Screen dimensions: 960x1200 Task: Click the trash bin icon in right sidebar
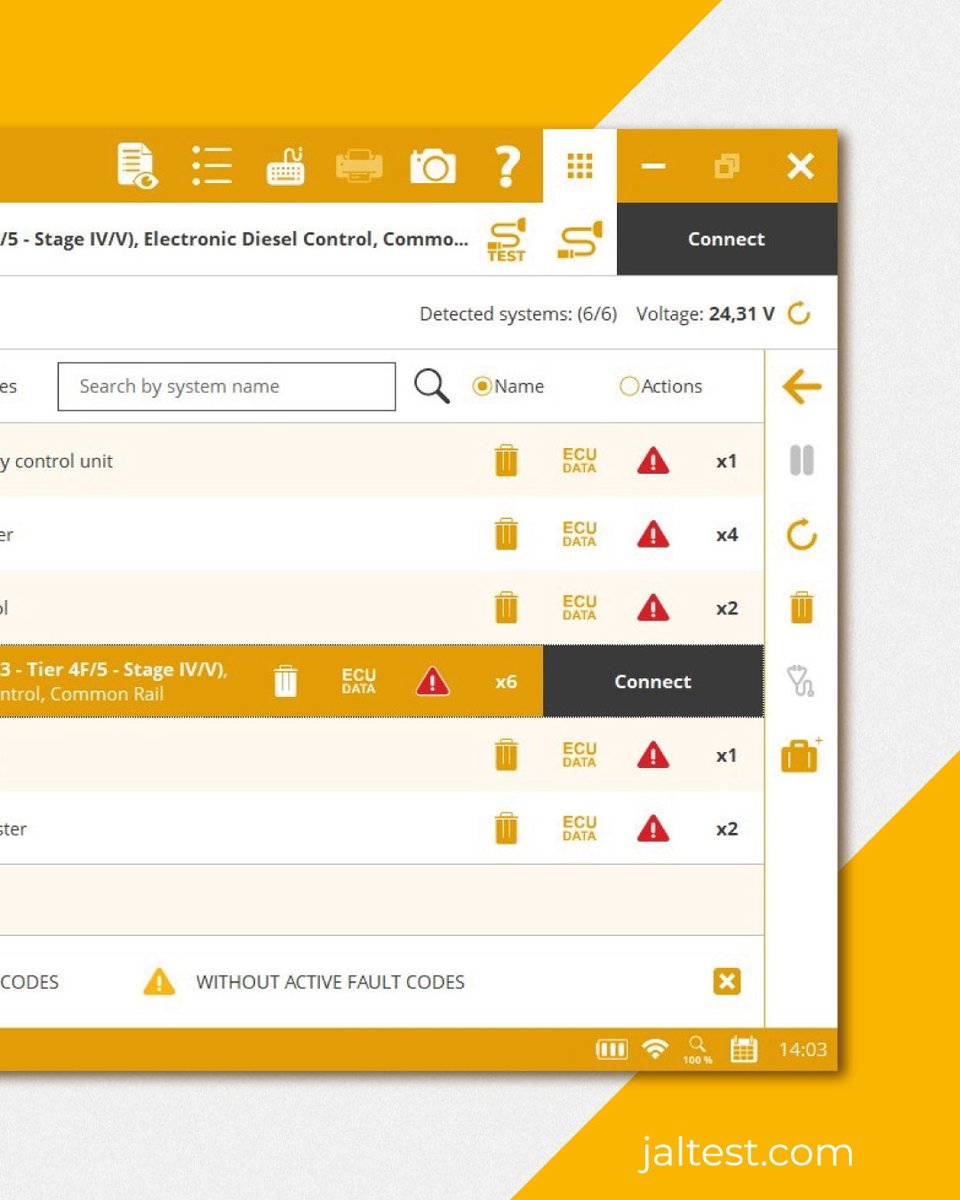(x=801, y=608)
